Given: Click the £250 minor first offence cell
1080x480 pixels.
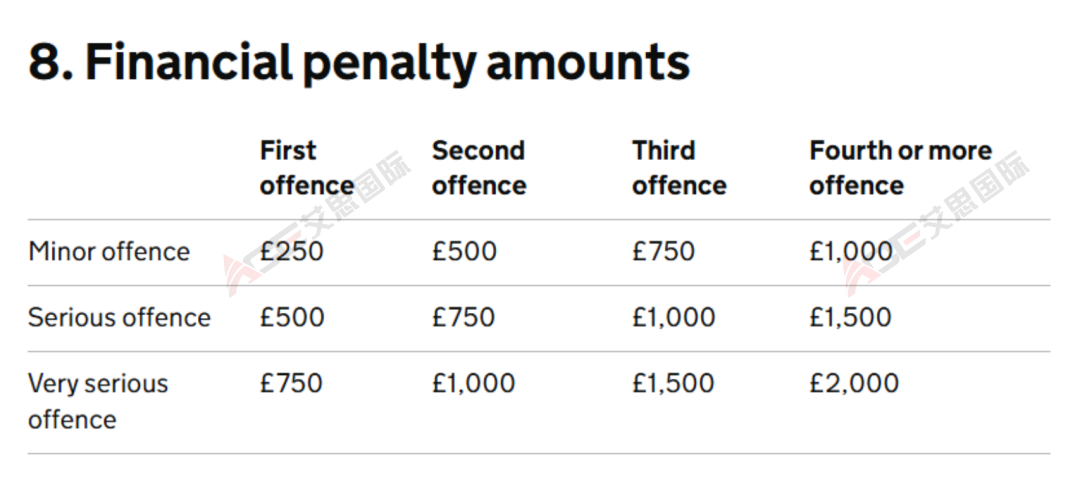Looking at the screenshot, I should (x=291, y=251).
